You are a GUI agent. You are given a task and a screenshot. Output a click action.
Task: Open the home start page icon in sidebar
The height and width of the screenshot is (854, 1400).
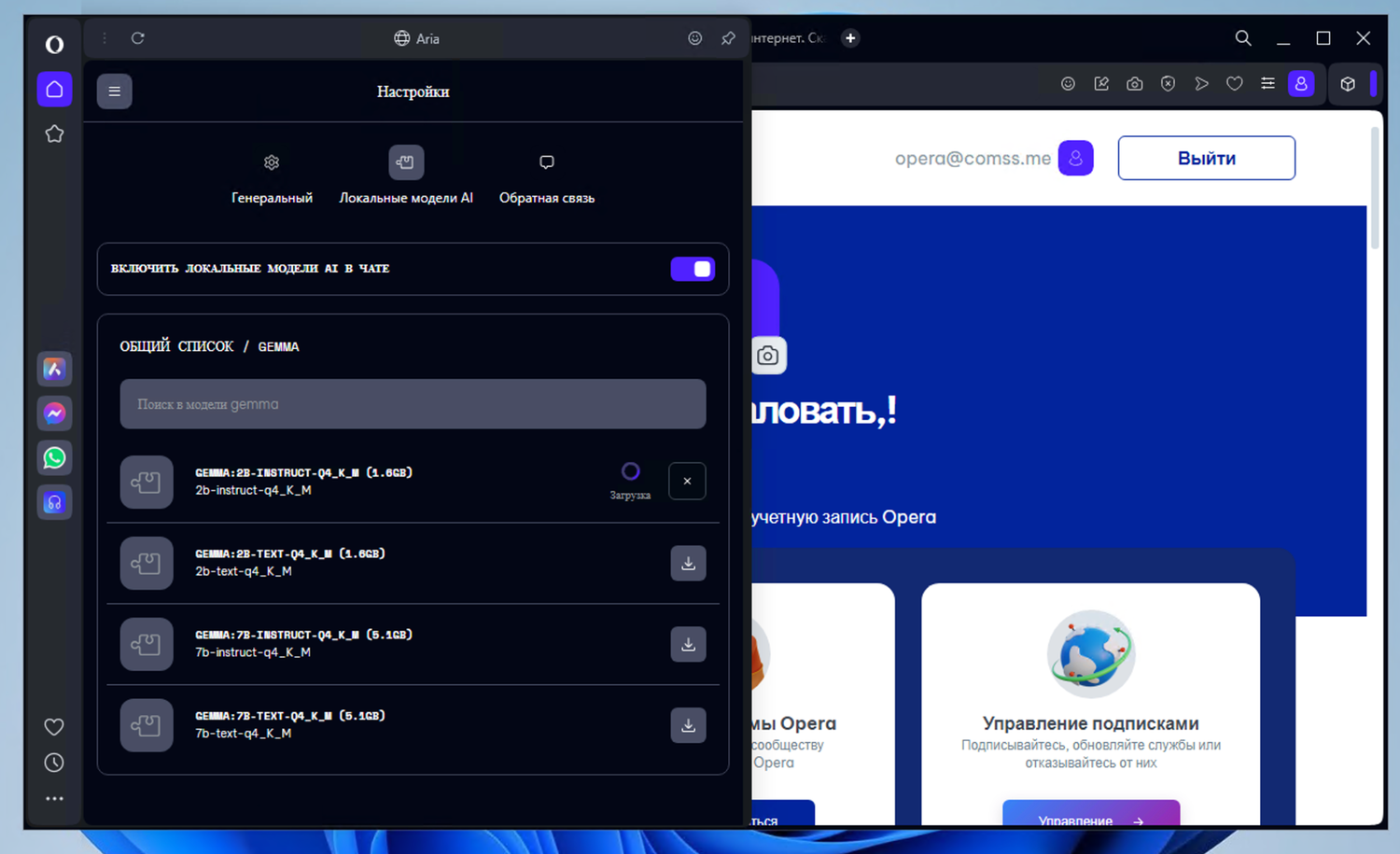[x=54, y=89]
